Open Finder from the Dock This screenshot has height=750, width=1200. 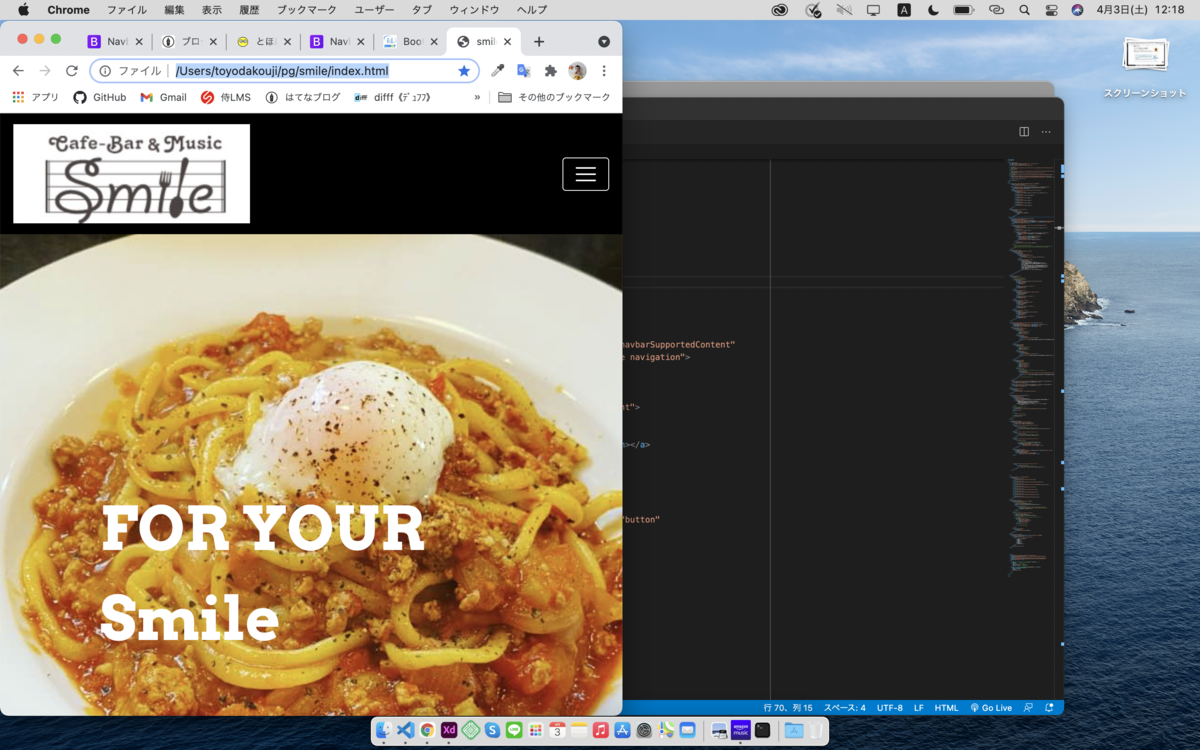coord(384,730)
